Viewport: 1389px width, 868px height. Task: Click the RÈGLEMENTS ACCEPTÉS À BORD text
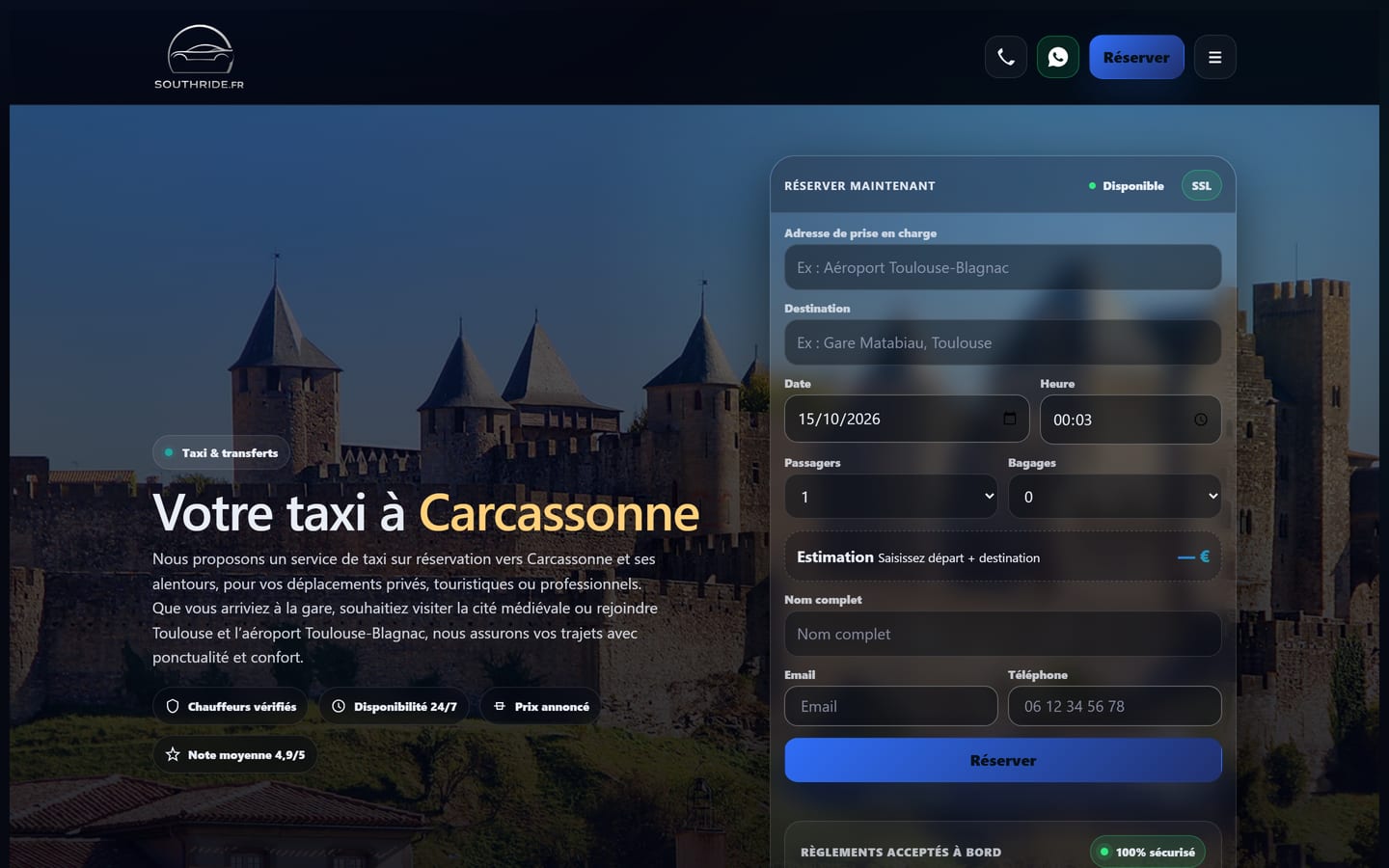pos(901,853)
